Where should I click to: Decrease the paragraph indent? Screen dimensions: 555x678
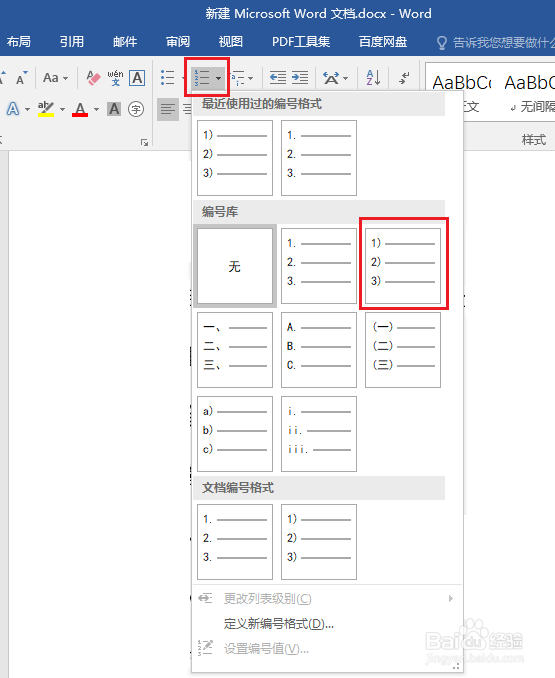278,78
